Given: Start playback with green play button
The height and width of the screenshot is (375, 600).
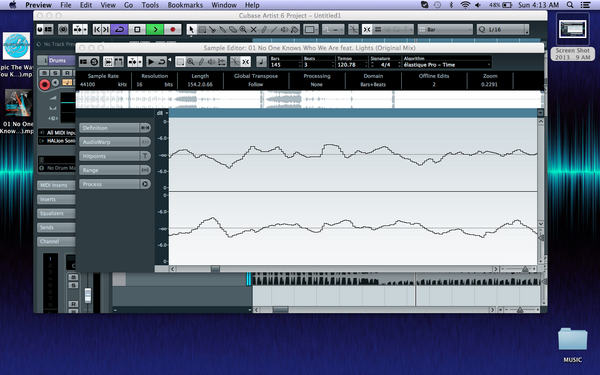Looking at the screenshot, I should (x=155, y=29).
